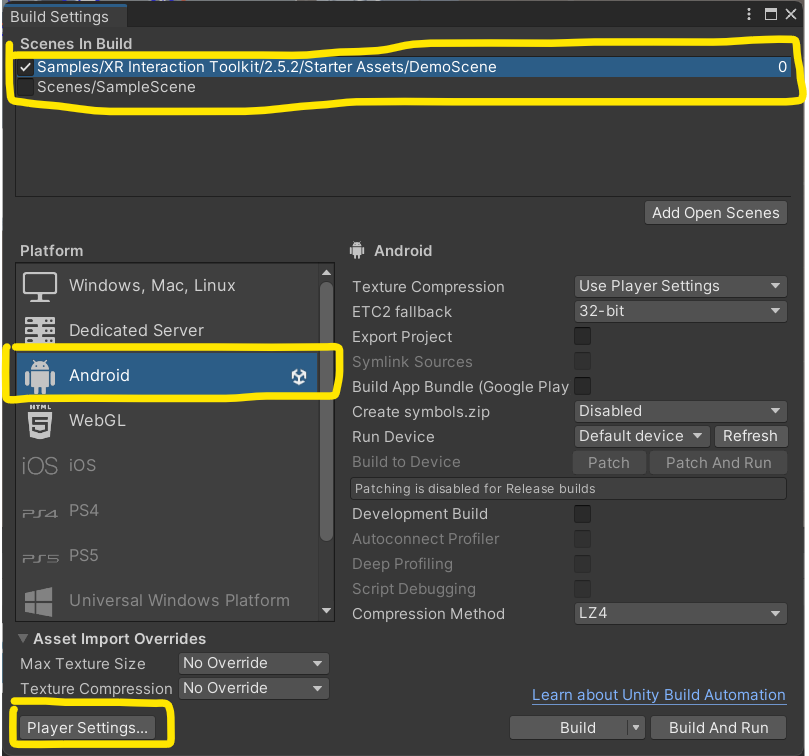Screen dimensions: 809x756
Task: Click Refresh next to Run Device
Action: (751, 437)
